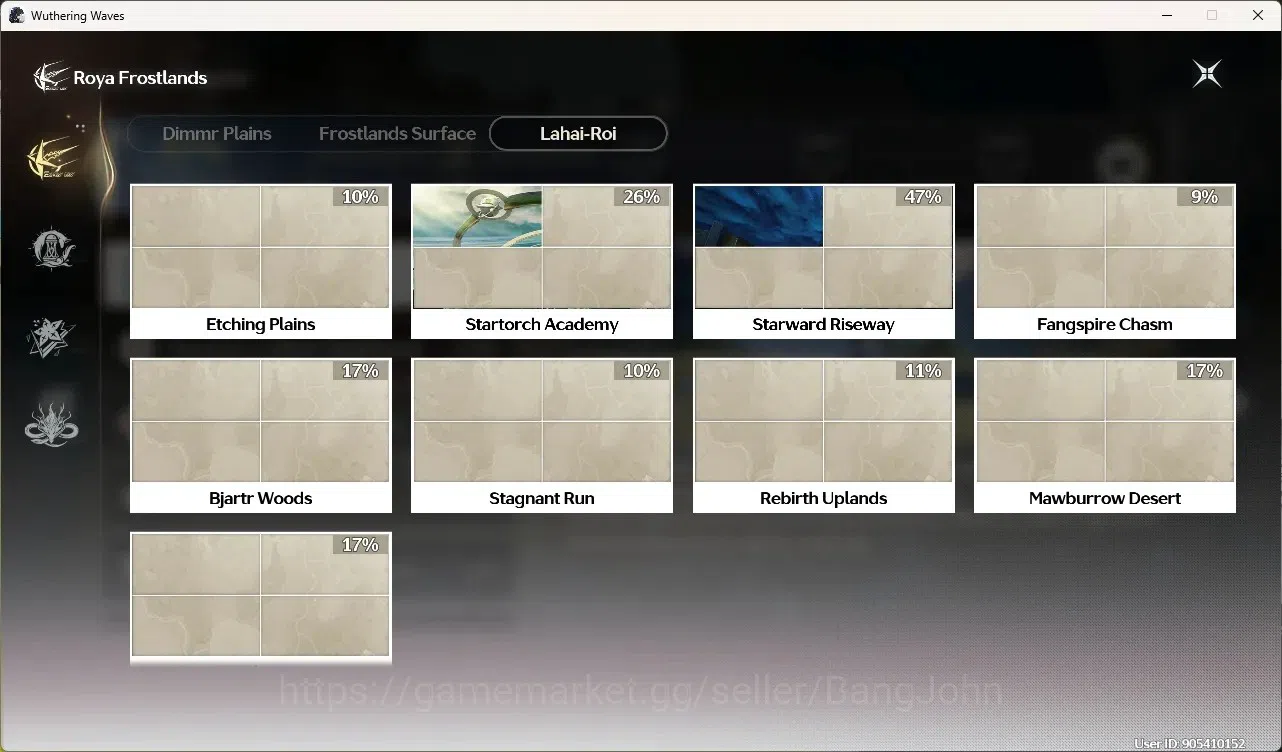Open the unlabeled bottom-row area card
This screenshot has height=752, width=1282.
coord(261,598)
